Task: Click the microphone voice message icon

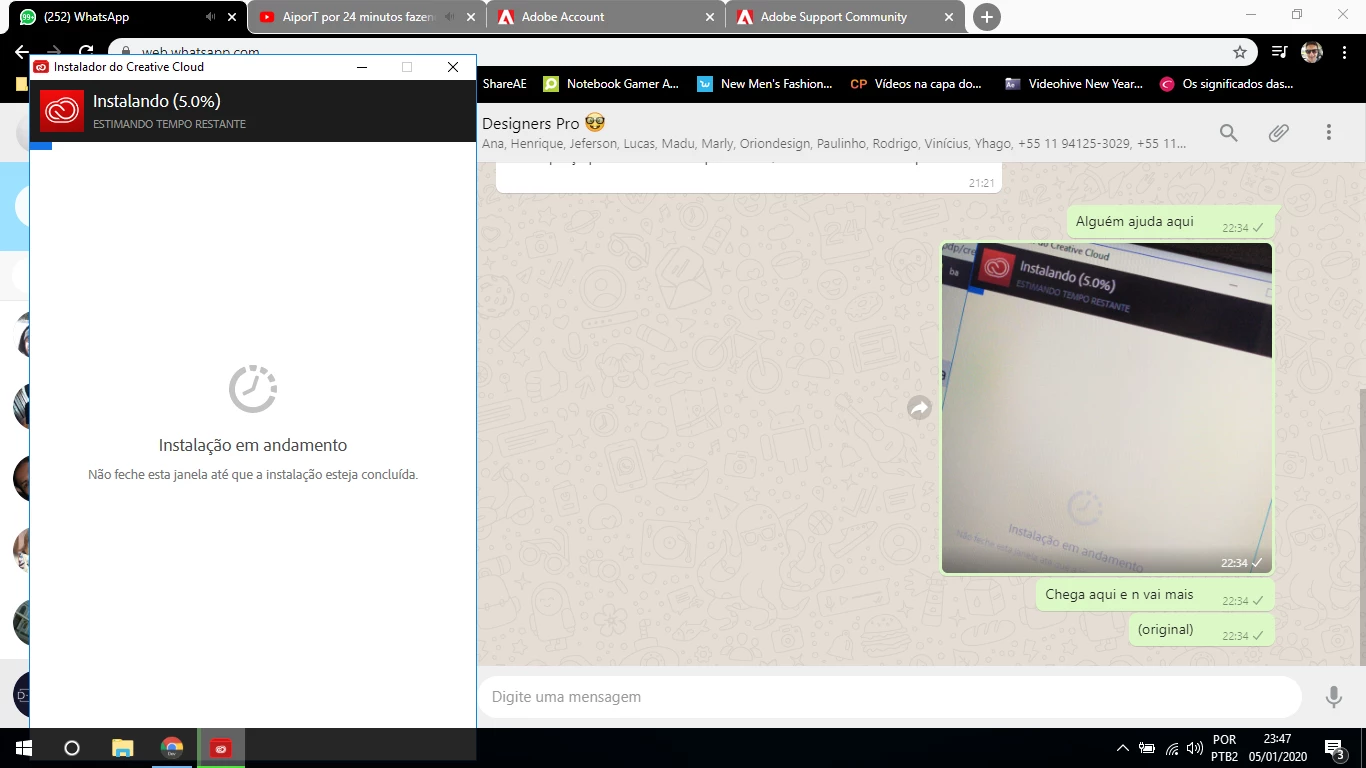Action: pyautogui.click(x=1333, y=697)
